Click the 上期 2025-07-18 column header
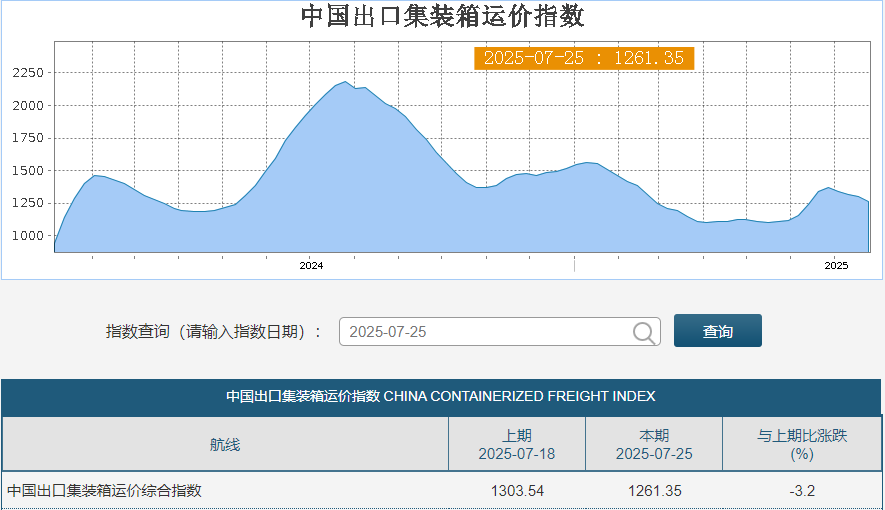This screenshot has height=510, width=885. tap(516, 444)
